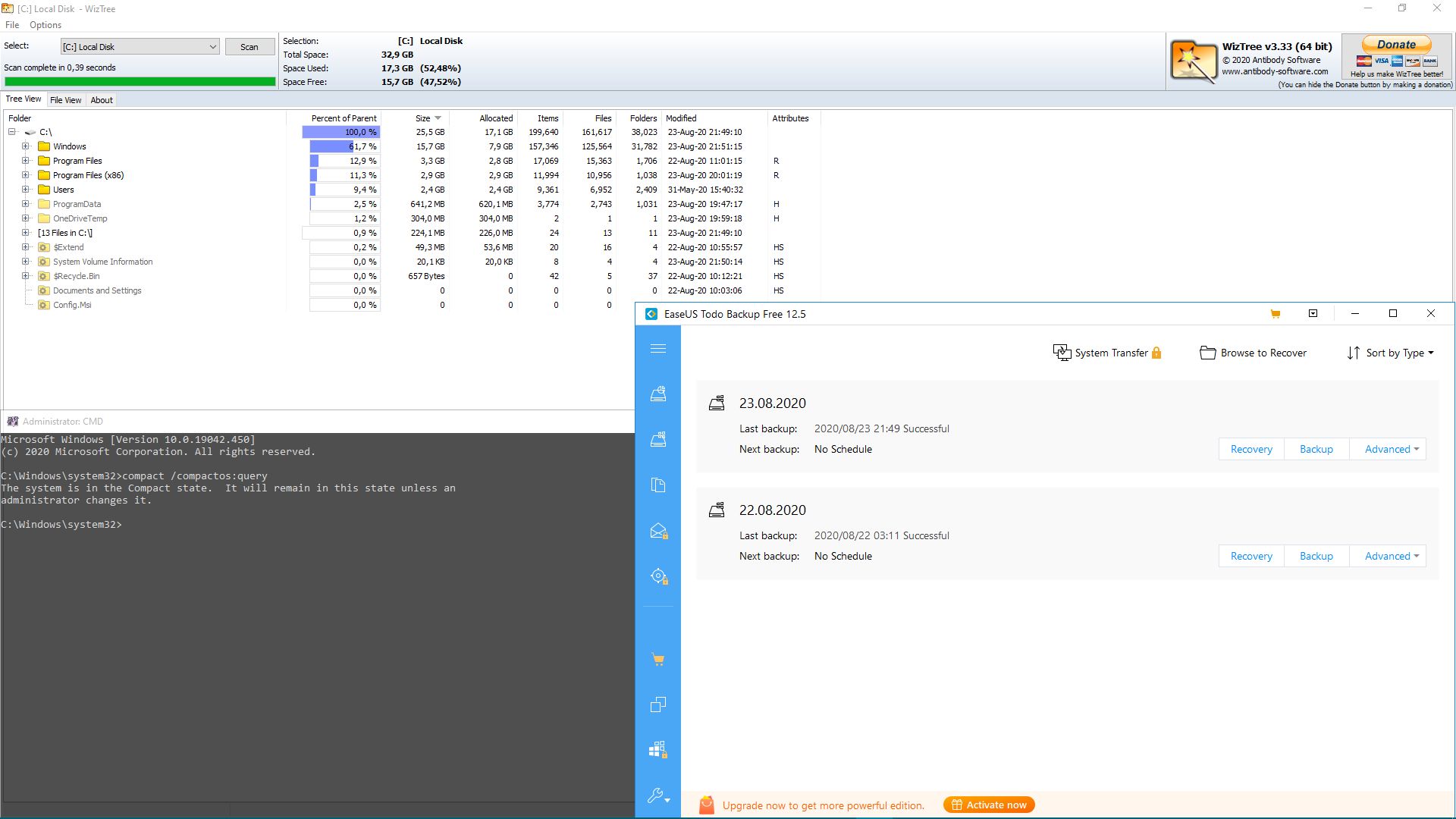
Task: Open the Options menu in WizTree
Action: [x=45, y=25]
